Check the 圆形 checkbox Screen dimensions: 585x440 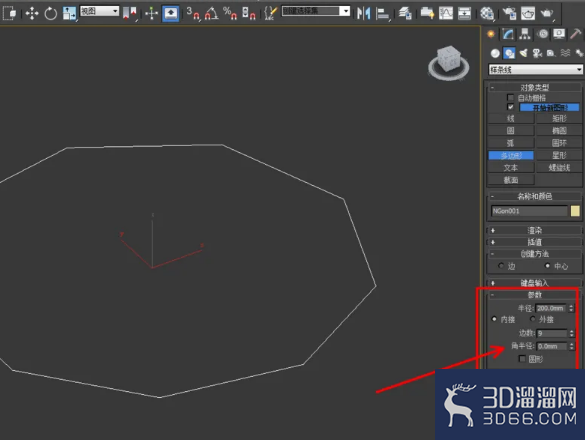522,359
